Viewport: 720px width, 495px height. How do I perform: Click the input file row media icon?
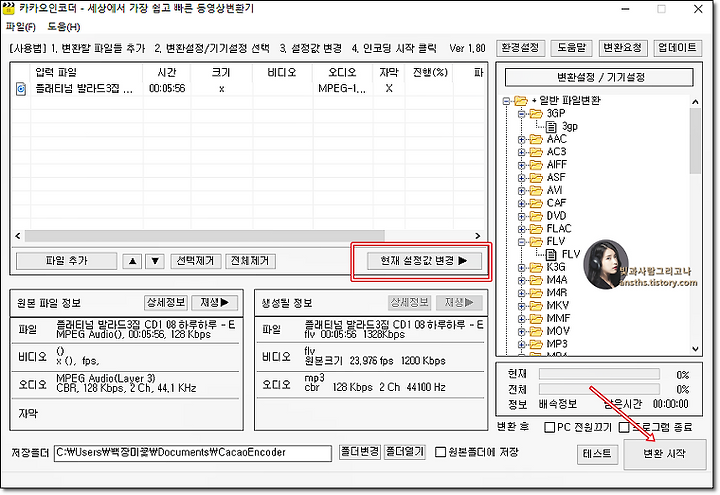click(21, 89)
